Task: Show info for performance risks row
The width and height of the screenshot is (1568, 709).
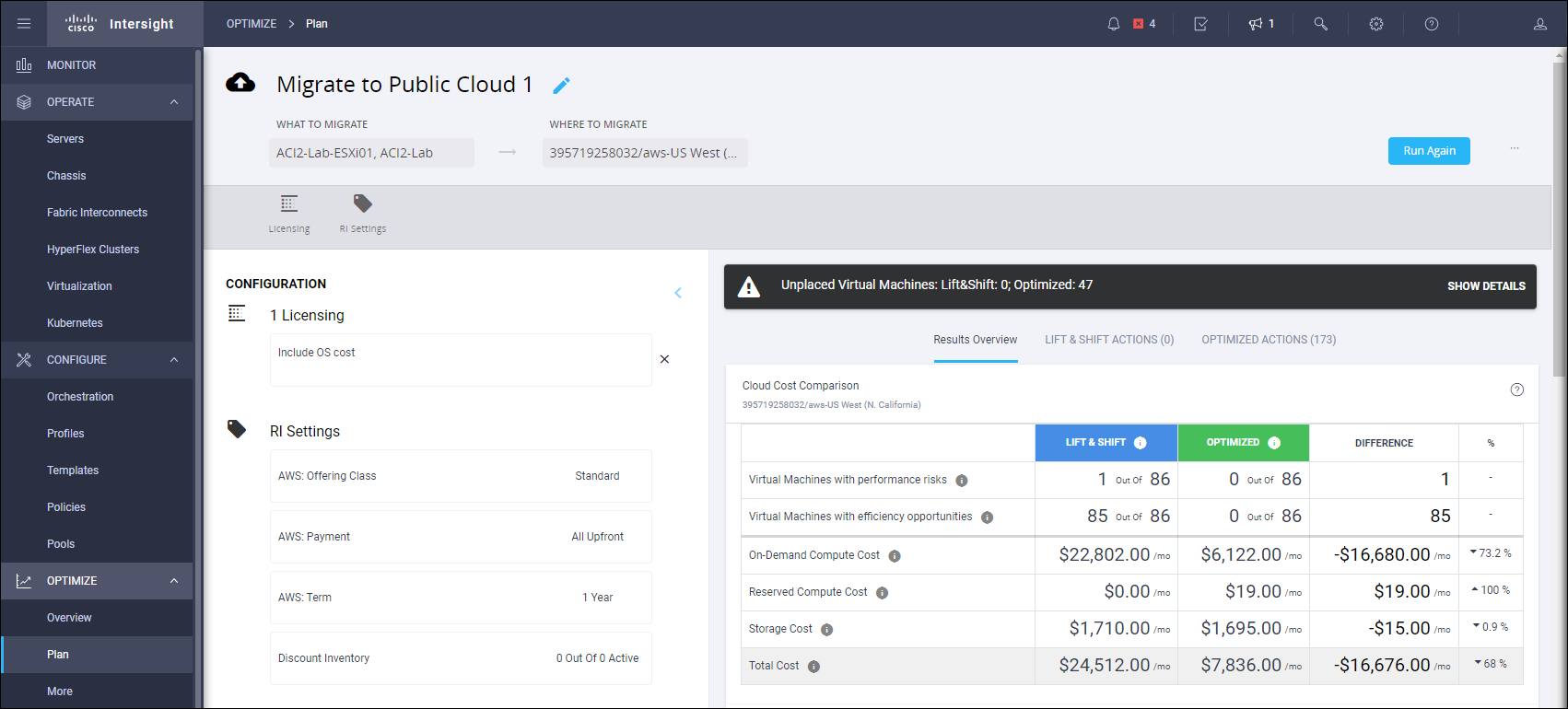Action: click(x=962, y=481)
